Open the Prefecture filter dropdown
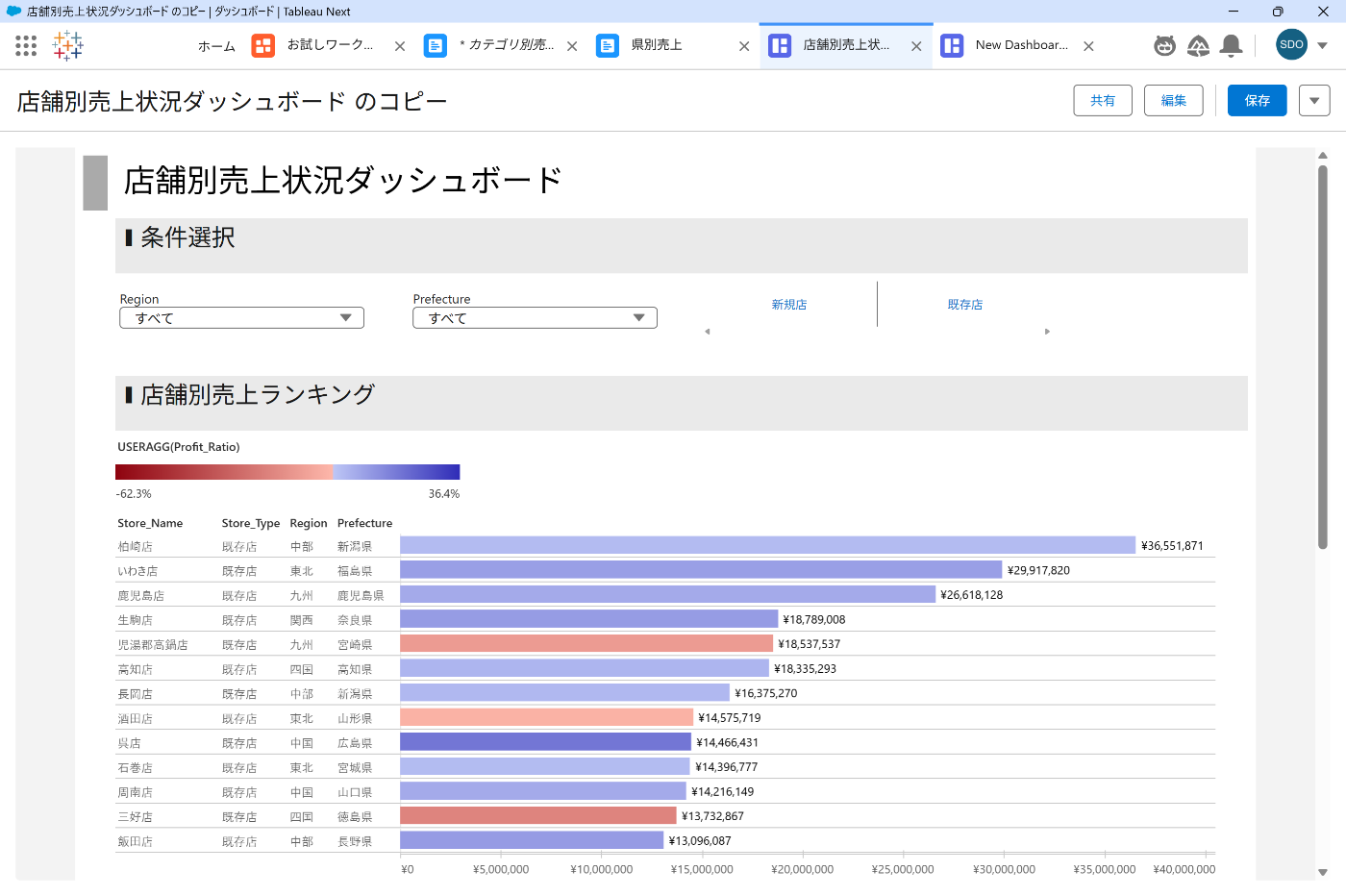The width and height of the screenshot is (1346, 896). (535, 318)
